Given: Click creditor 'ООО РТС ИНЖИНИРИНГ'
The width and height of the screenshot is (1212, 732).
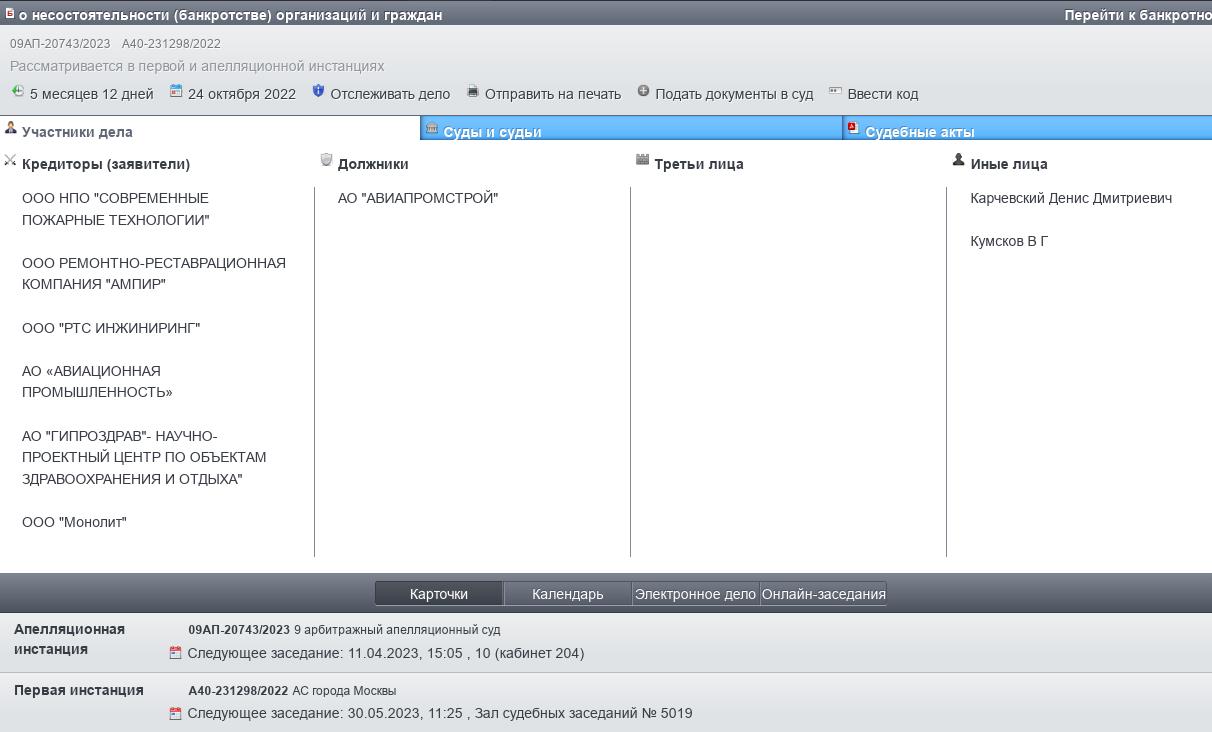Looking at the screenshot, I should 111,328.
